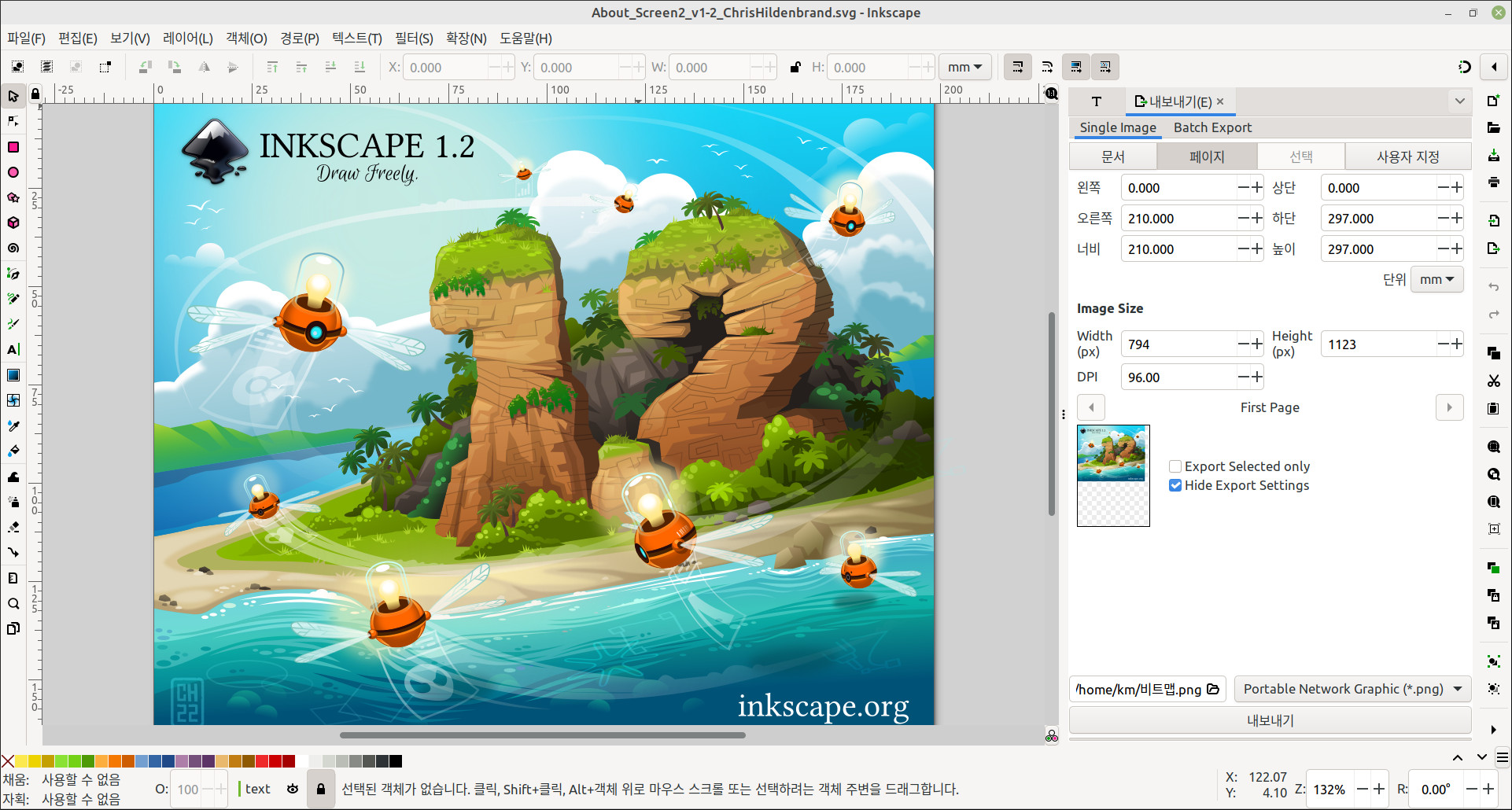This screenshot has height=810, width=1512.
Task: Close the 내보내기(E) panel tab
Action: 1220,101
